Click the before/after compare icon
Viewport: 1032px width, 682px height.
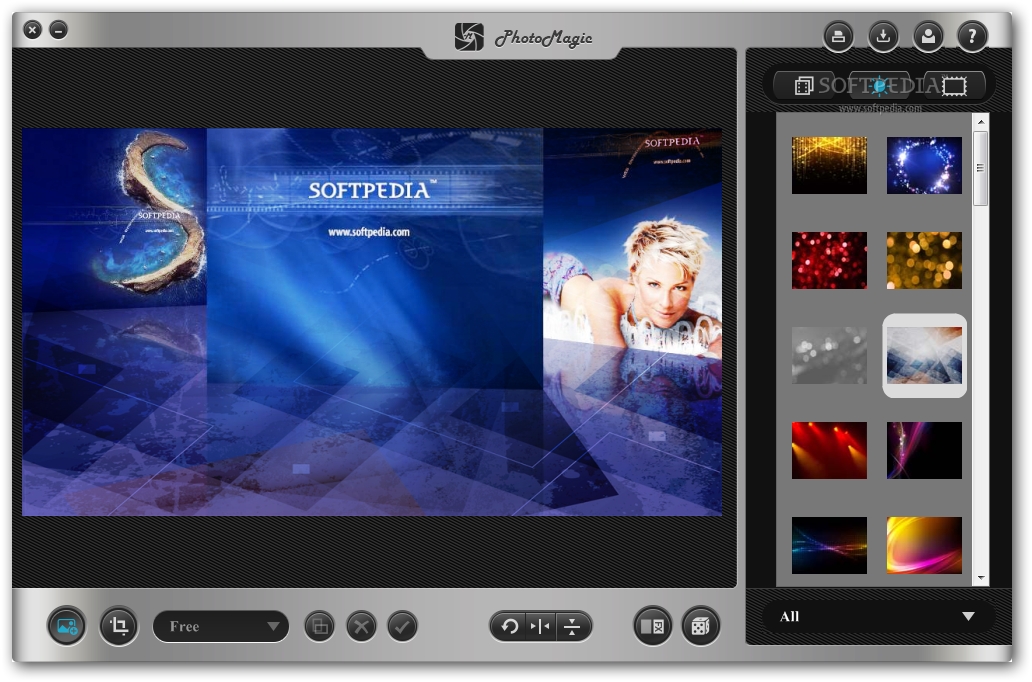click(x=652, y=626)
